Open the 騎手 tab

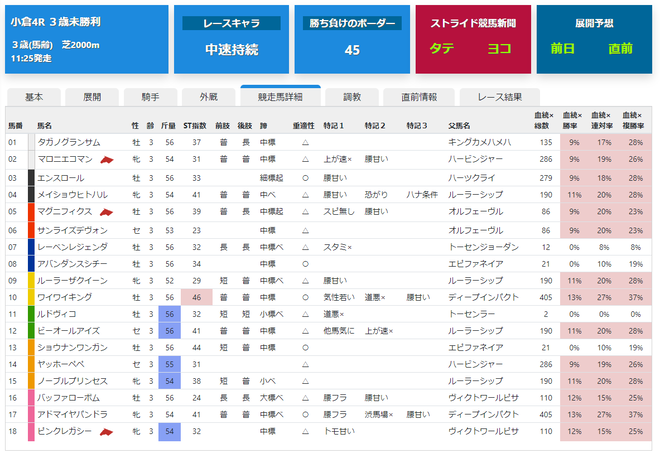pyautogui.click(x=150, y=97)
